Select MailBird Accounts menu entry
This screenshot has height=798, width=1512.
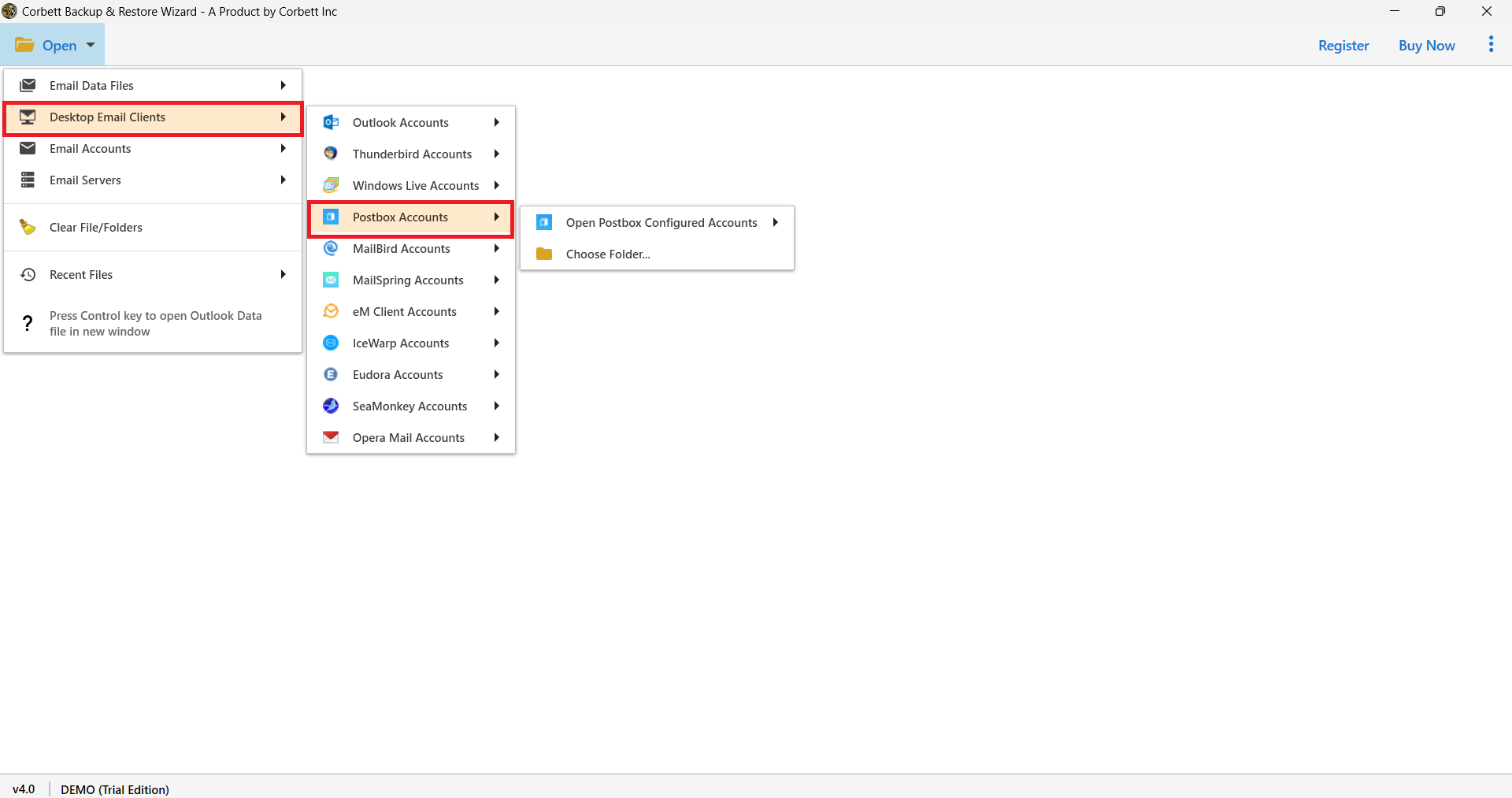[x=410, y=248]
